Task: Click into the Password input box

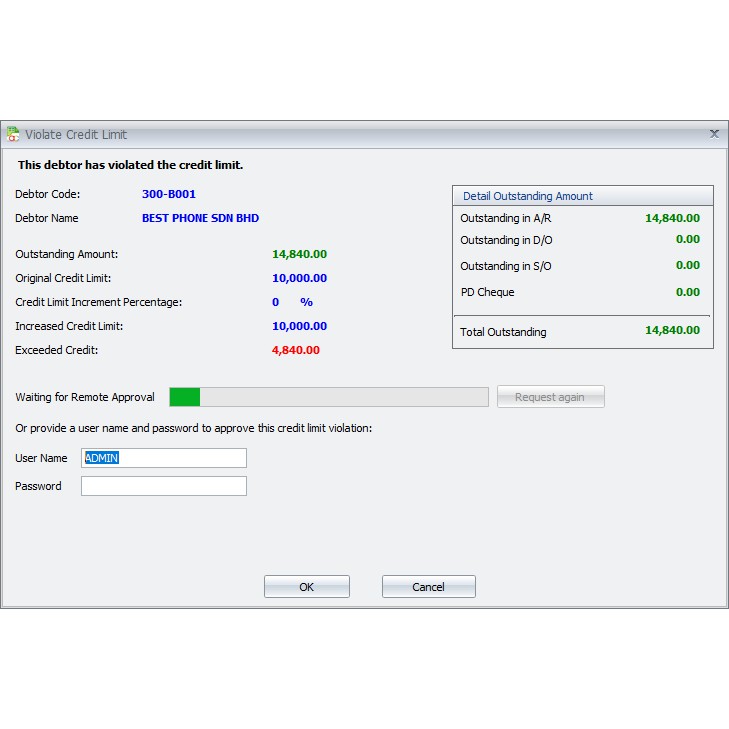Action: pyautogui.click(x=164, y=486)
